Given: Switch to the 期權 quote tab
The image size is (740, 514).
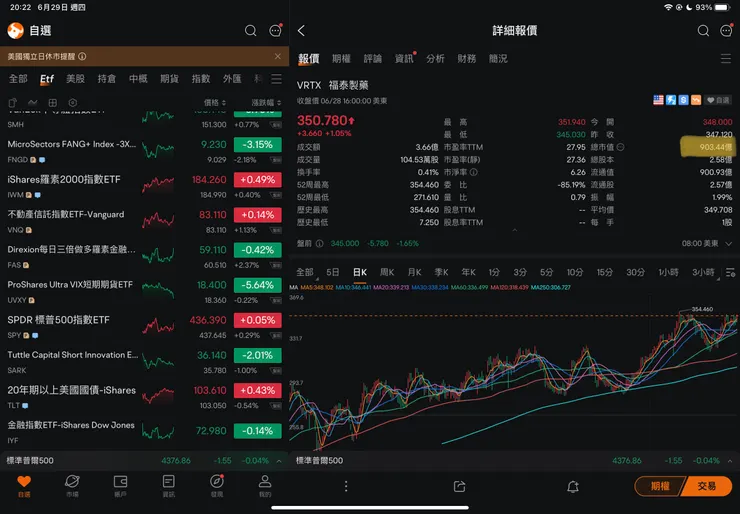Looking at the screenshot, I should point(341,59).
